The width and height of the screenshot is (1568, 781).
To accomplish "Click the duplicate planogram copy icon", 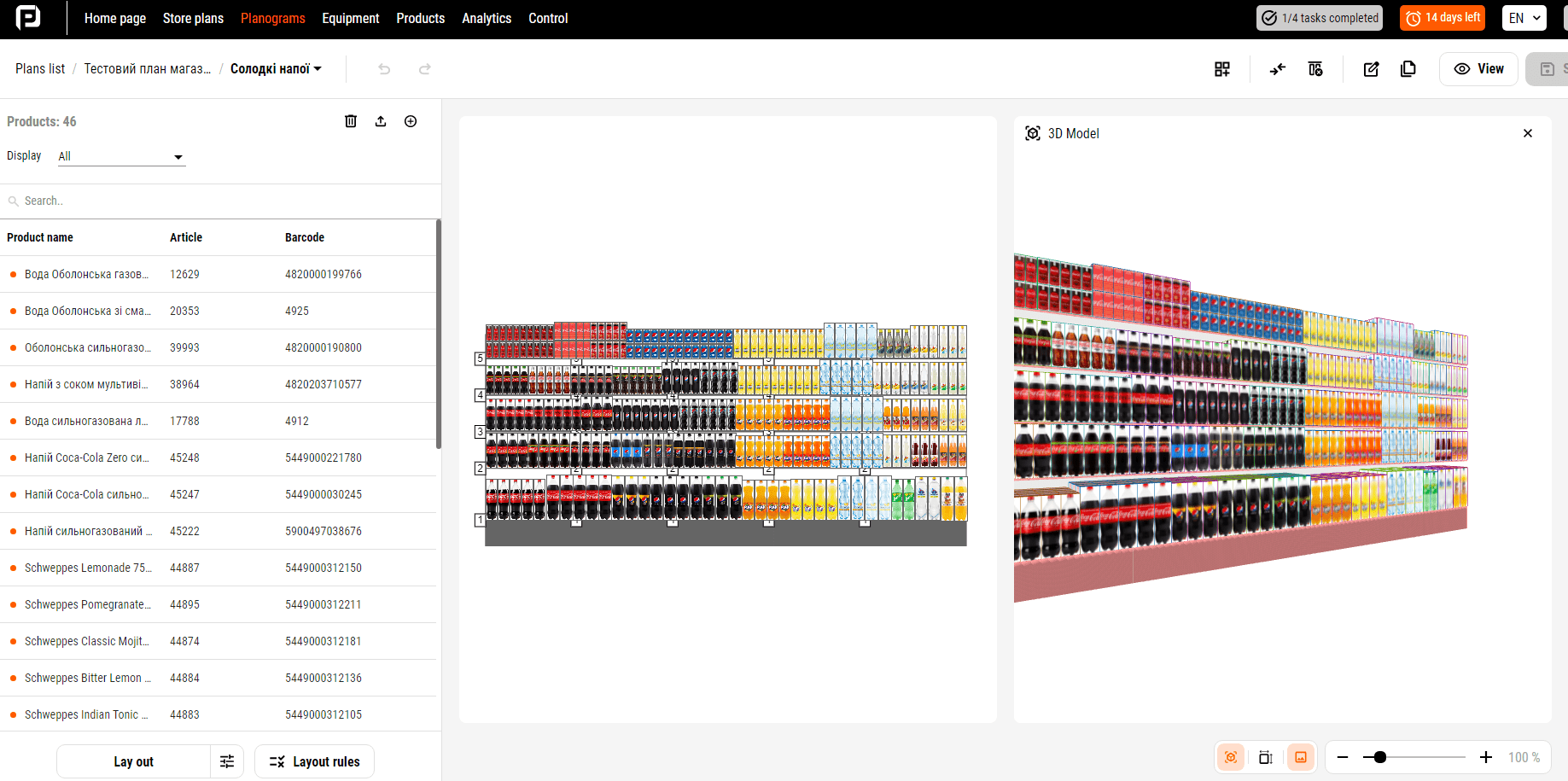I will click(1408, 69).
